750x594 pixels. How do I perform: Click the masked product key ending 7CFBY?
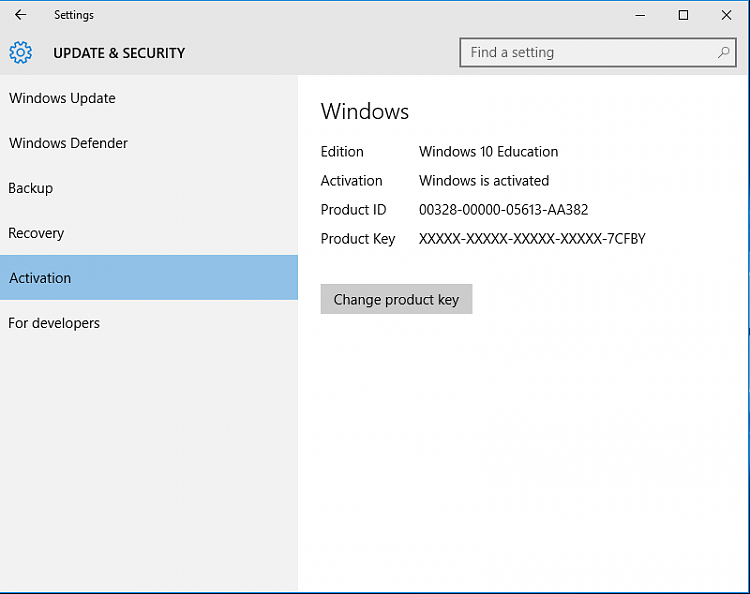(532, 239)
